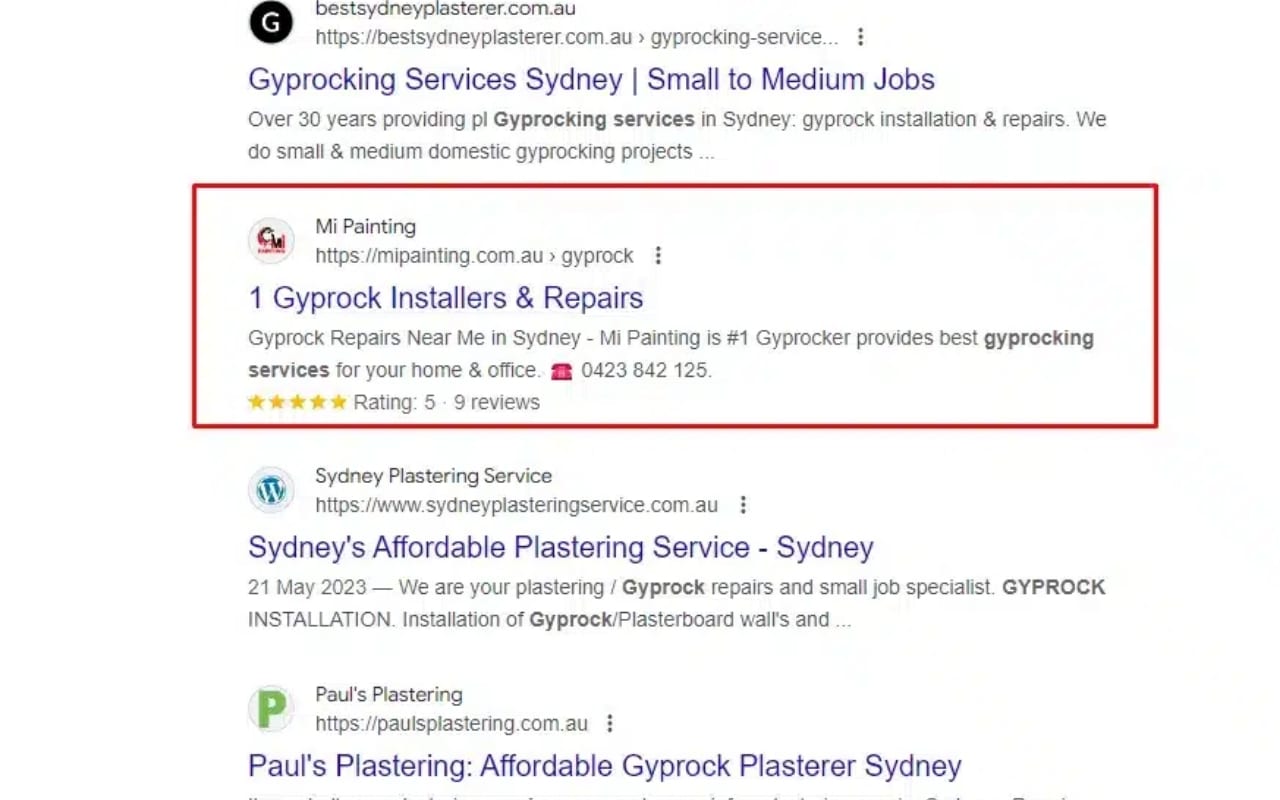Screen dimensions: 1280x800
Task: Click the "Paul's Plastering" site name
Action: coord(388,694)
